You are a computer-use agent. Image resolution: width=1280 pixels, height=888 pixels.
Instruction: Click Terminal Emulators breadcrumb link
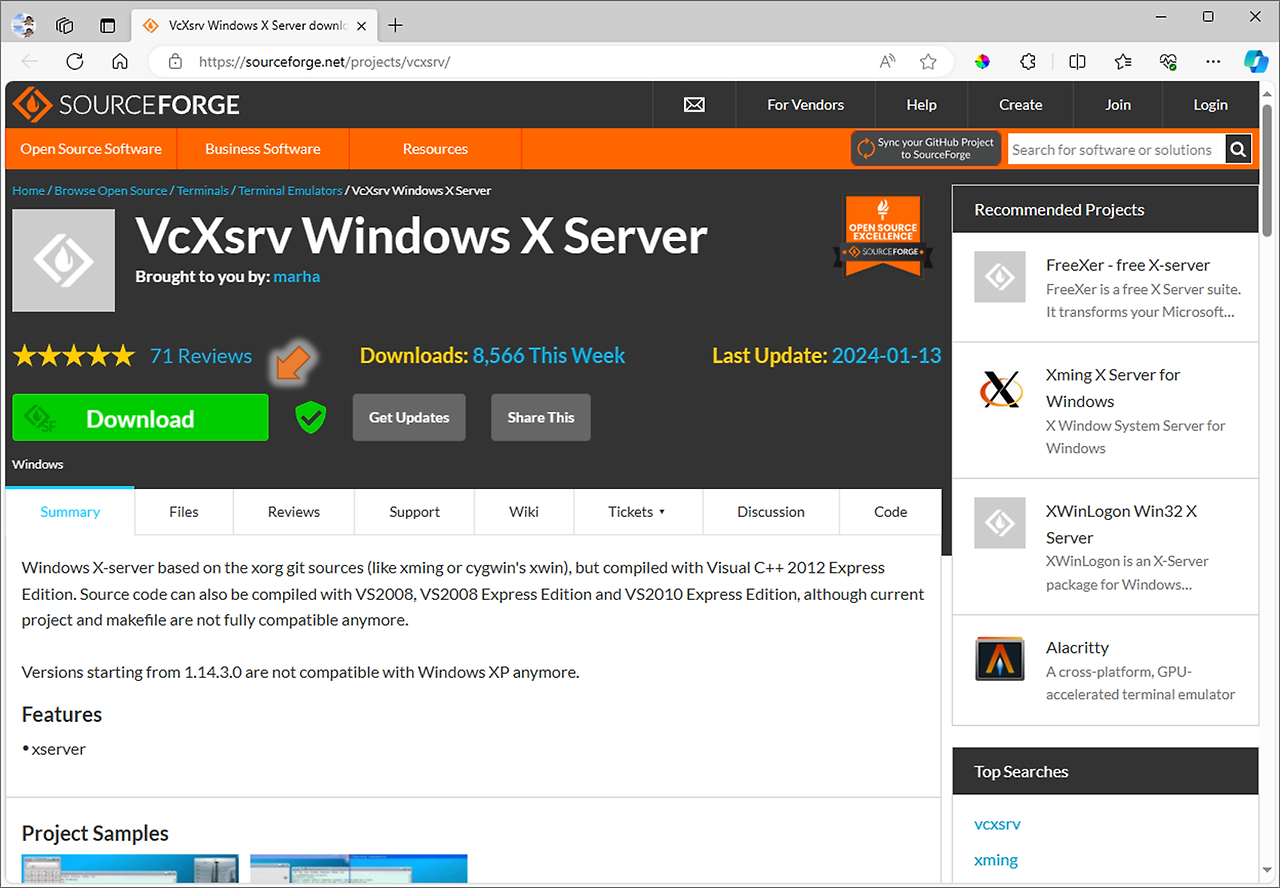(x=290, y=190)
